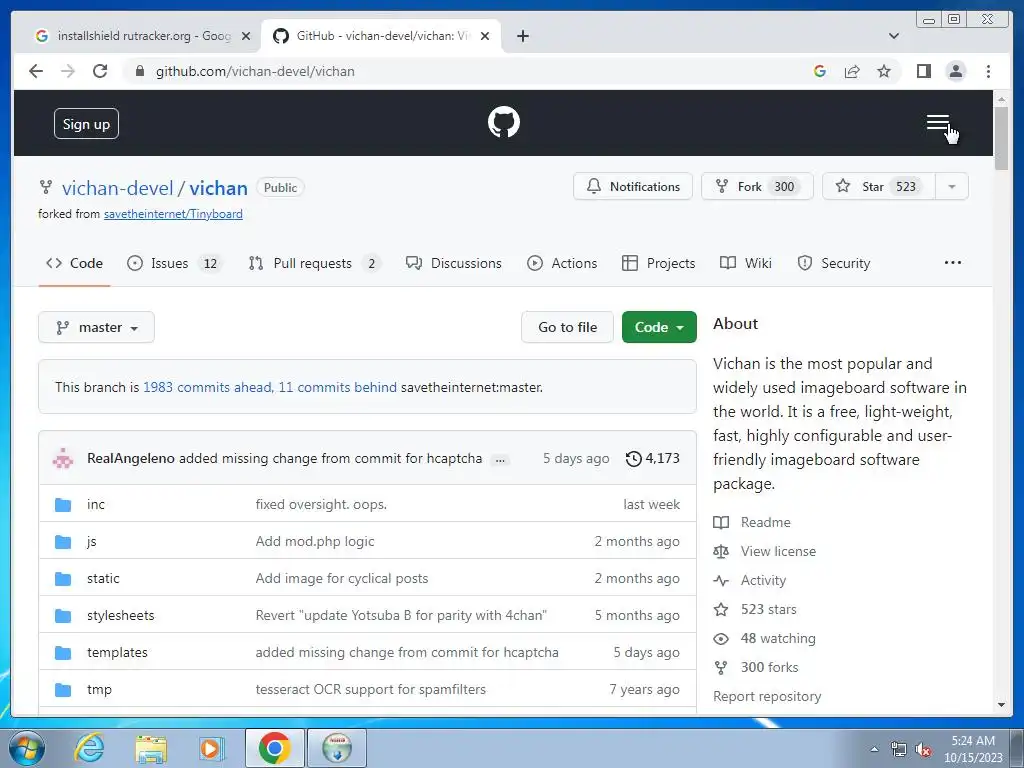Open vichan-devel owner link

tap(118, 188)
